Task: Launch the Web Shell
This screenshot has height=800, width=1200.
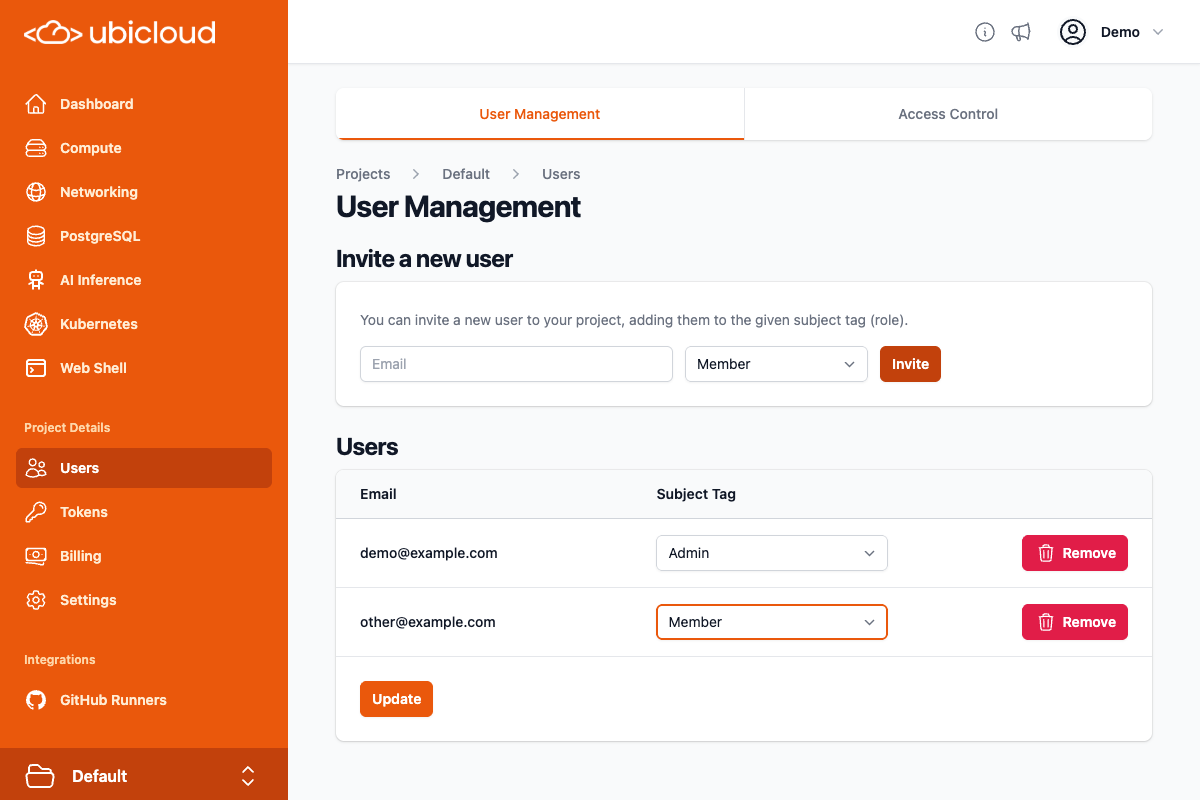Action: (x=92, y=368)
